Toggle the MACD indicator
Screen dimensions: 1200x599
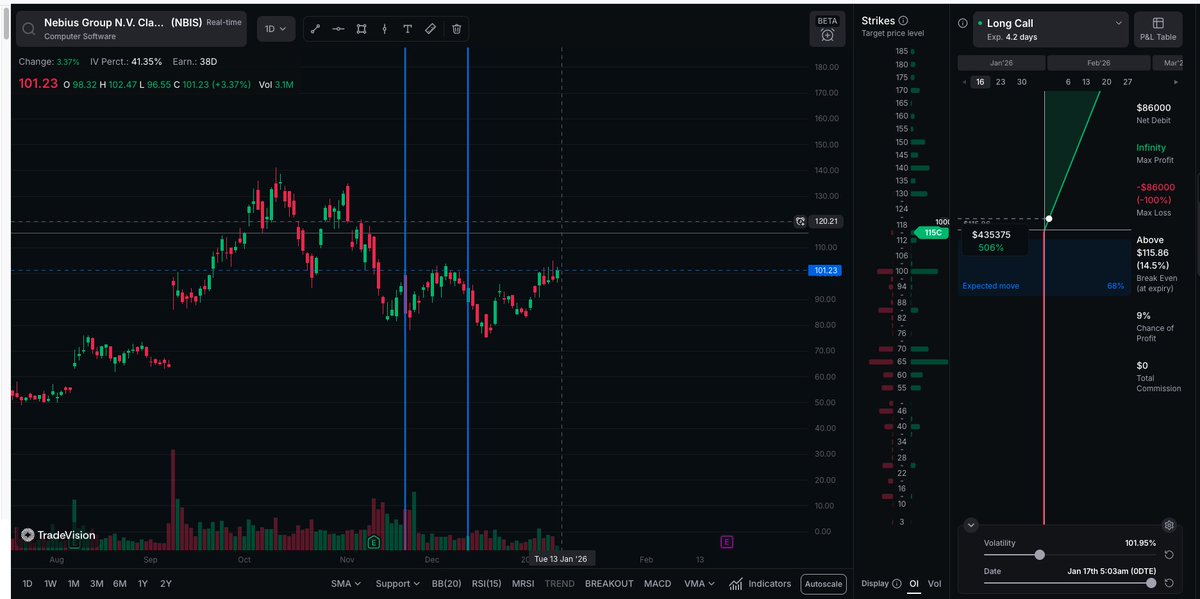(657, 583)
